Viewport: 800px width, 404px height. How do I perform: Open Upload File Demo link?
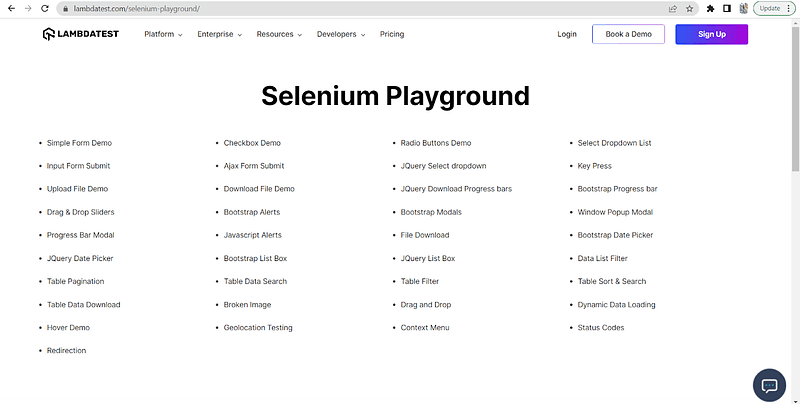pyautogui.click(x=77, y=189)
